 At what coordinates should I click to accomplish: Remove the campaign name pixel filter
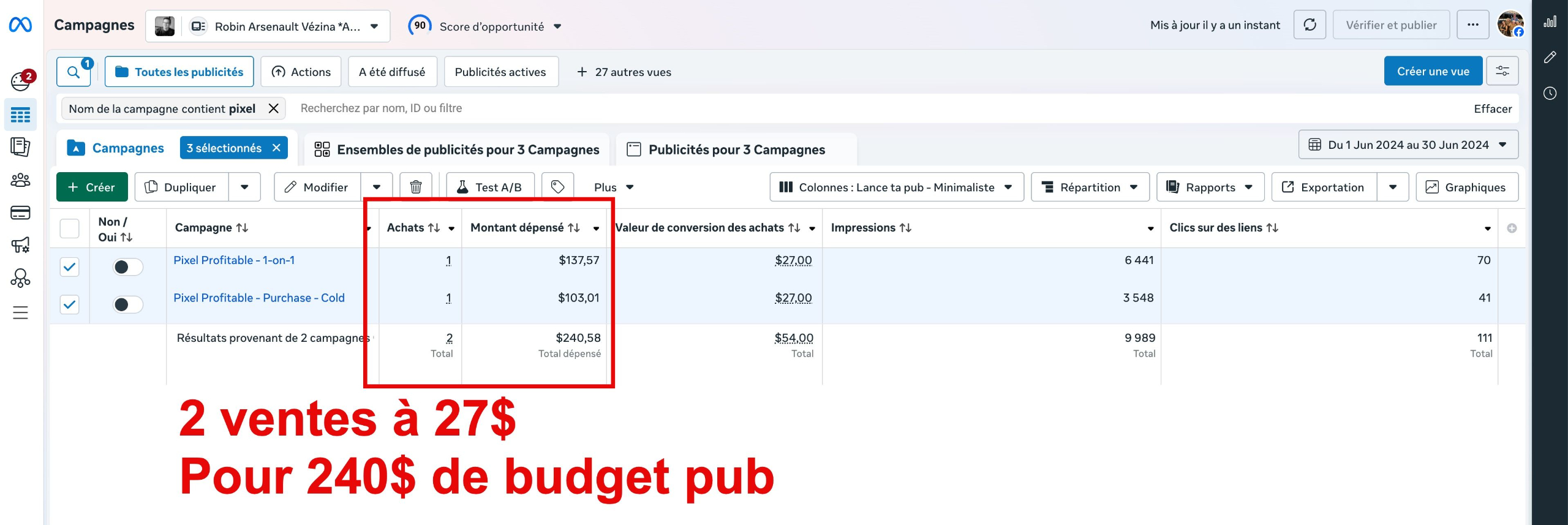click(274, 108)
